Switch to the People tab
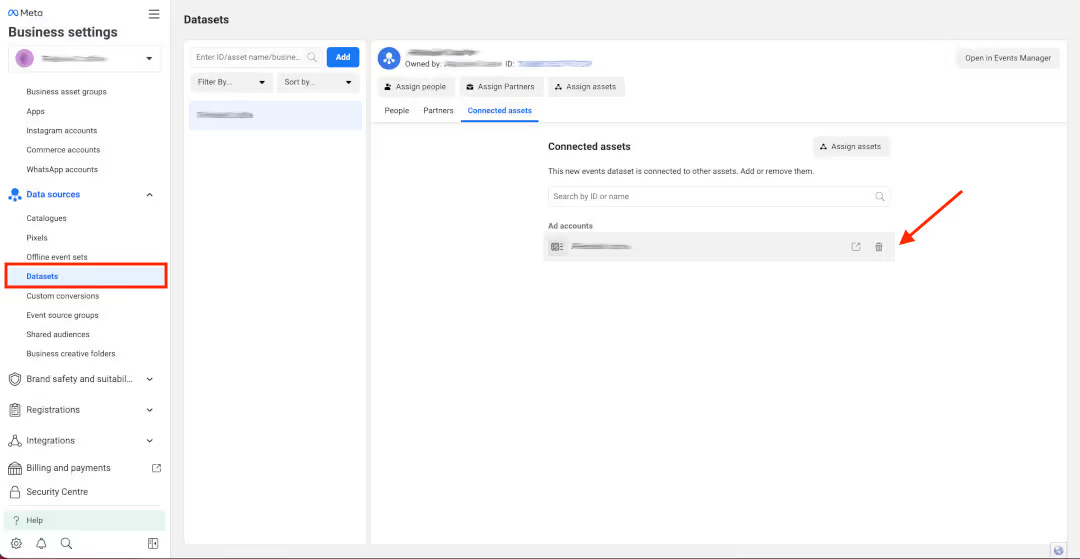Viewport: 1080px width, 559px height. 397,110
